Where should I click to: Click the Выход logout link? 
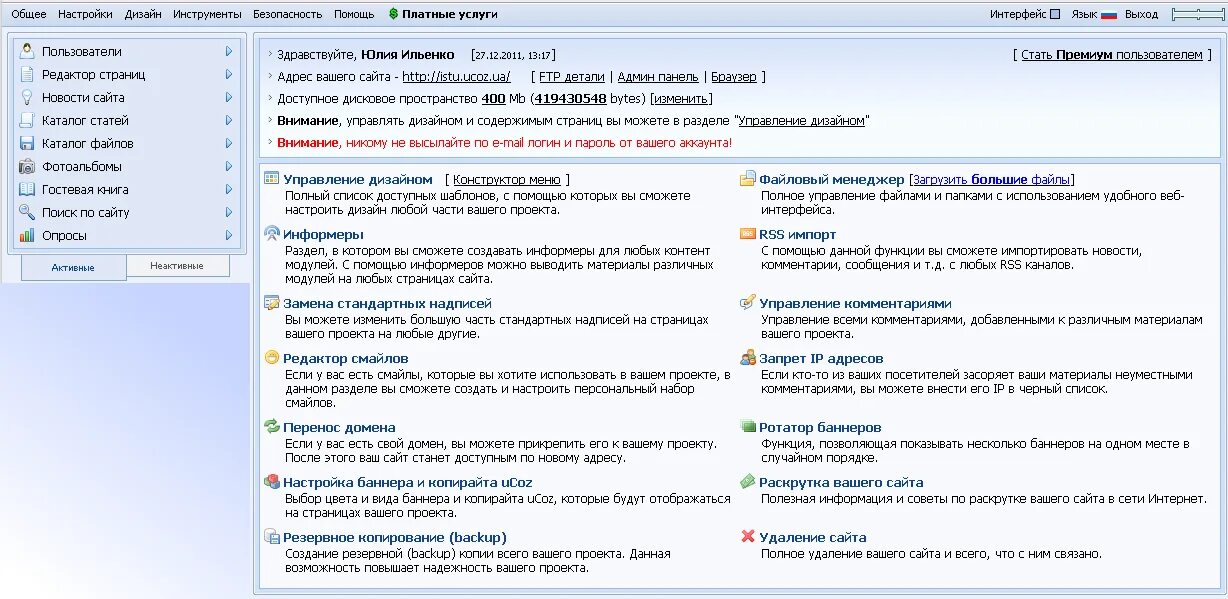point(1141,14)
